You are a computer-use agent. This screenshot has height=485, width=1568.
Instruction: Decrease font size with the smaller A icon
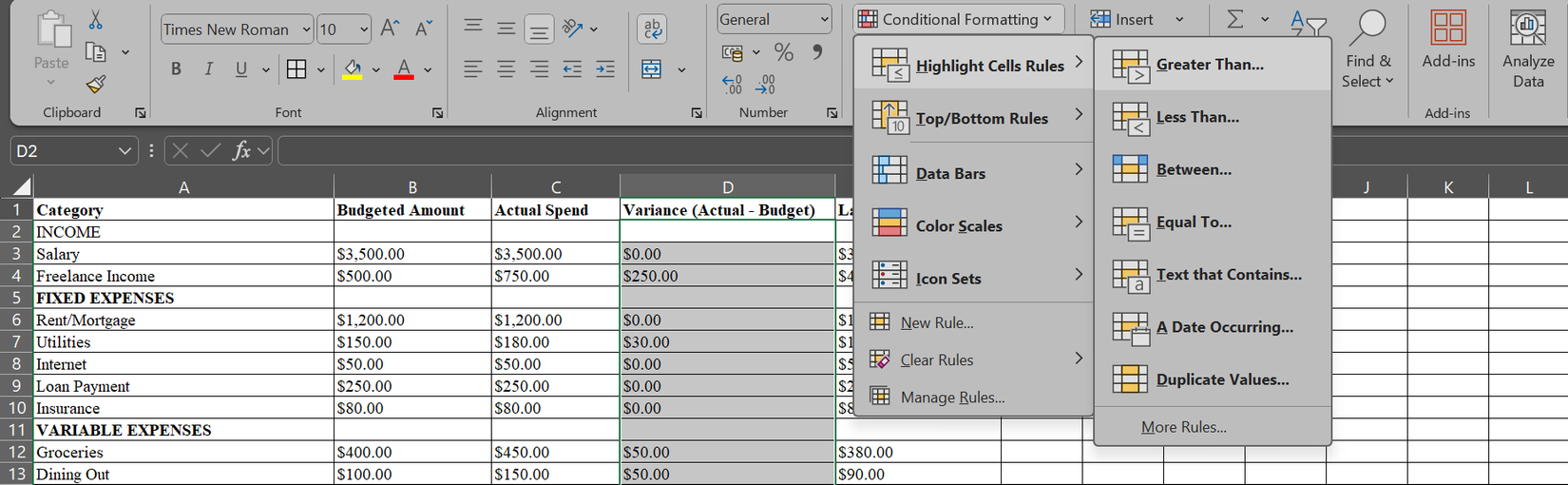click(x=424, y=29)
